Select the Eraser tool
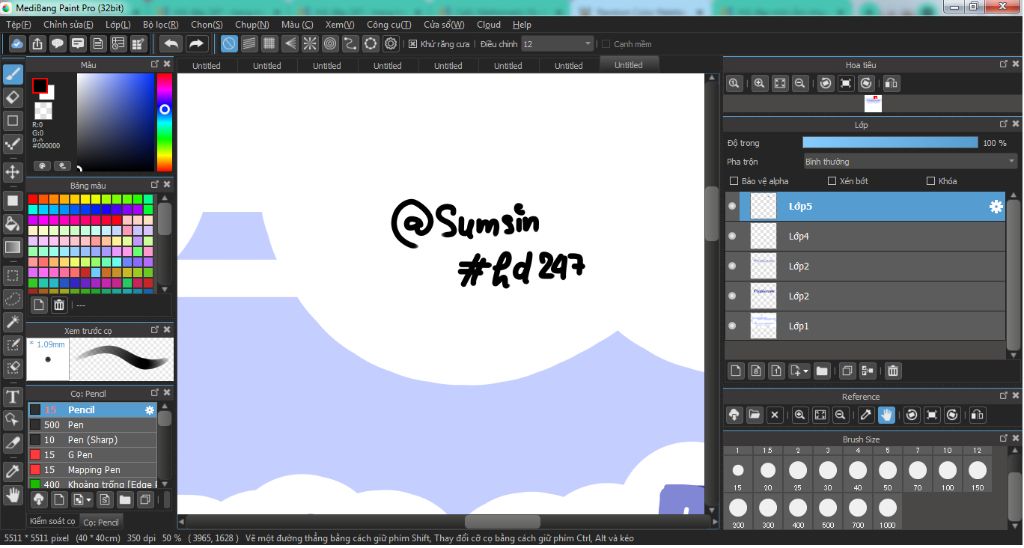Screen dimensions: 1024x548 click(12, 97)
